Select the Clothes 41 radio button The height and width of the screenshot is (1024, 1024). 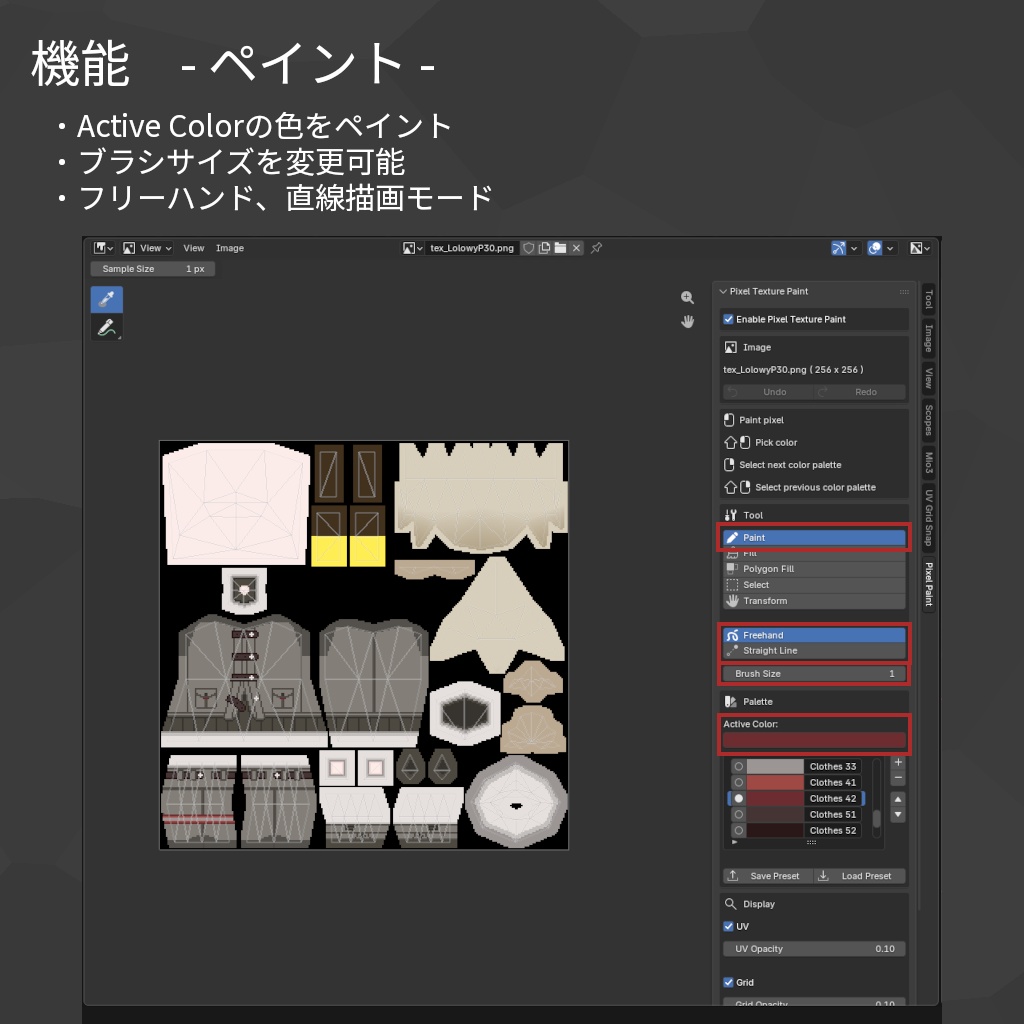(x=739, y=782)
